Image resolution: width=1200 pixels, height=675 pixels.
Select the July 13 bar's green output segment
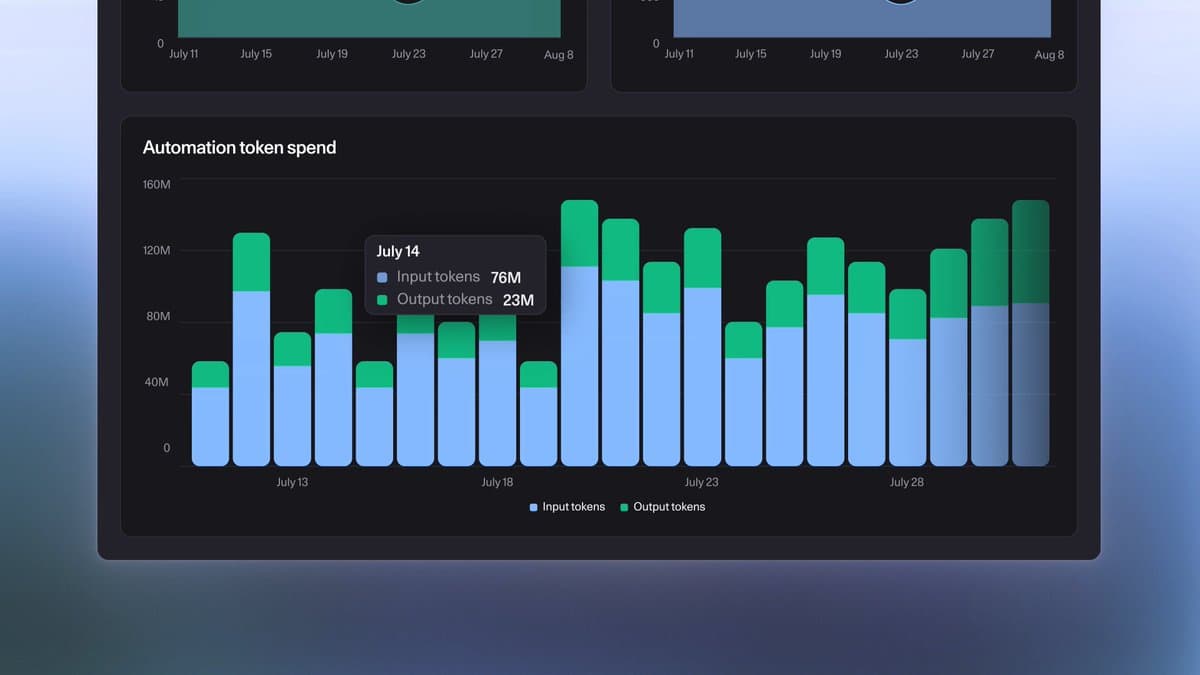pos(292,349)
